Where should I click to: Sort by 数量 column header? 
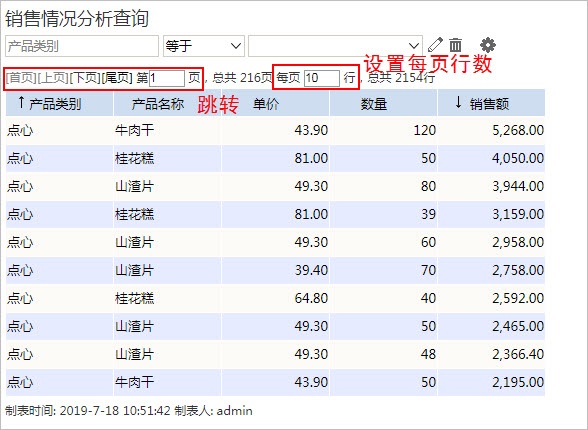pyautogui.click(x=374, y=104)
